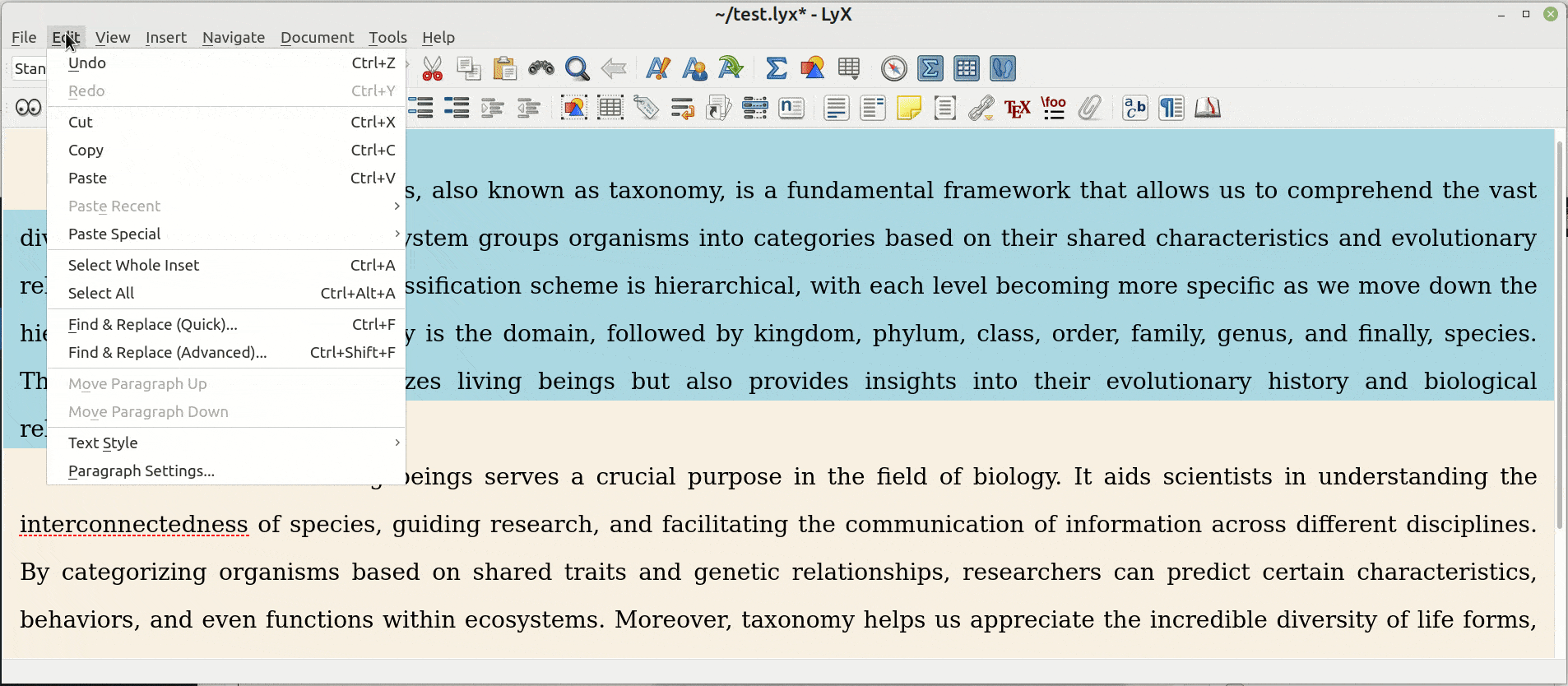
Task: Open the Help menu
Action: [x=438, y=37]
